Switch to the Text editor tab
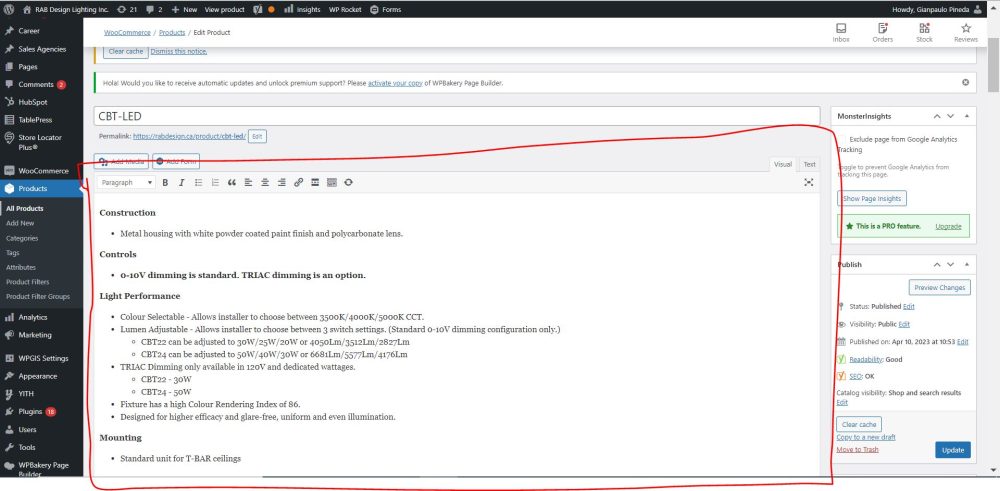The image size is (1000, 491). 809,164
